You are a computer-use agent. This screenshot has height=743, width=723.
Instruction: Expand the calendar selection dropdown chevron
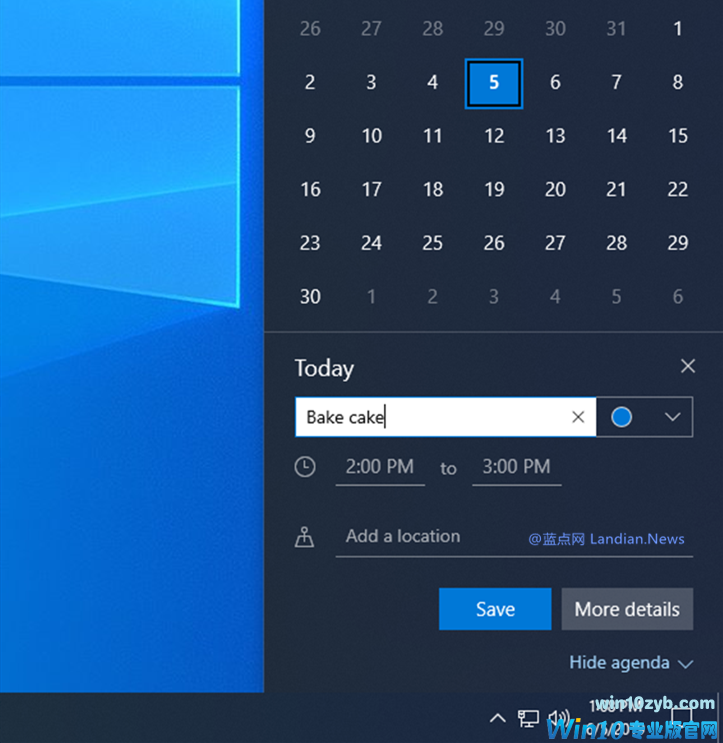[672, 417]
